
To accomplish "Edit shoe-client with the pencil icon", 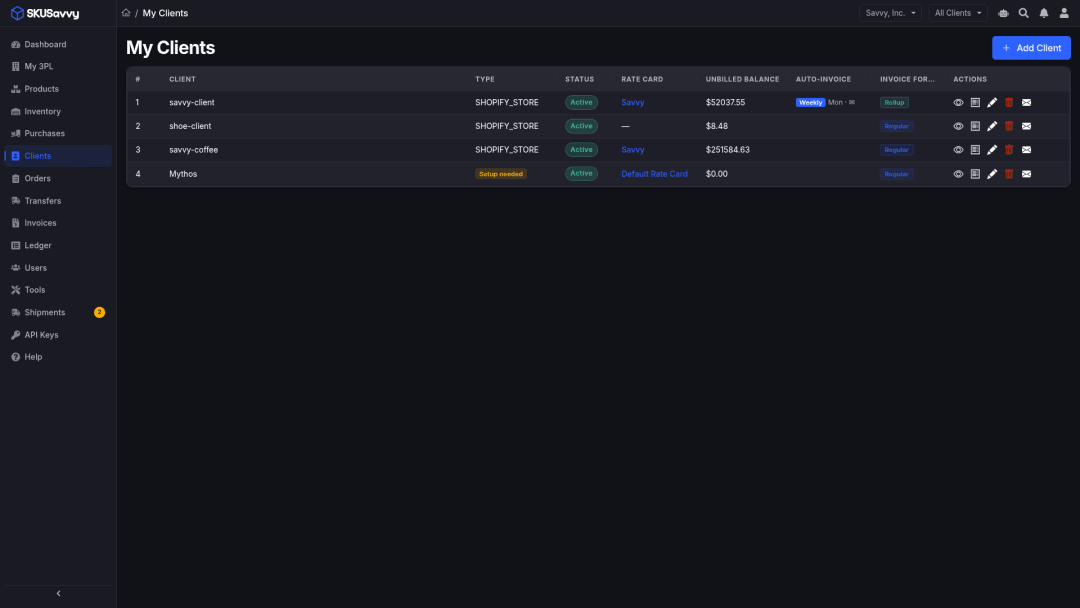I will (x=992, y=126).
